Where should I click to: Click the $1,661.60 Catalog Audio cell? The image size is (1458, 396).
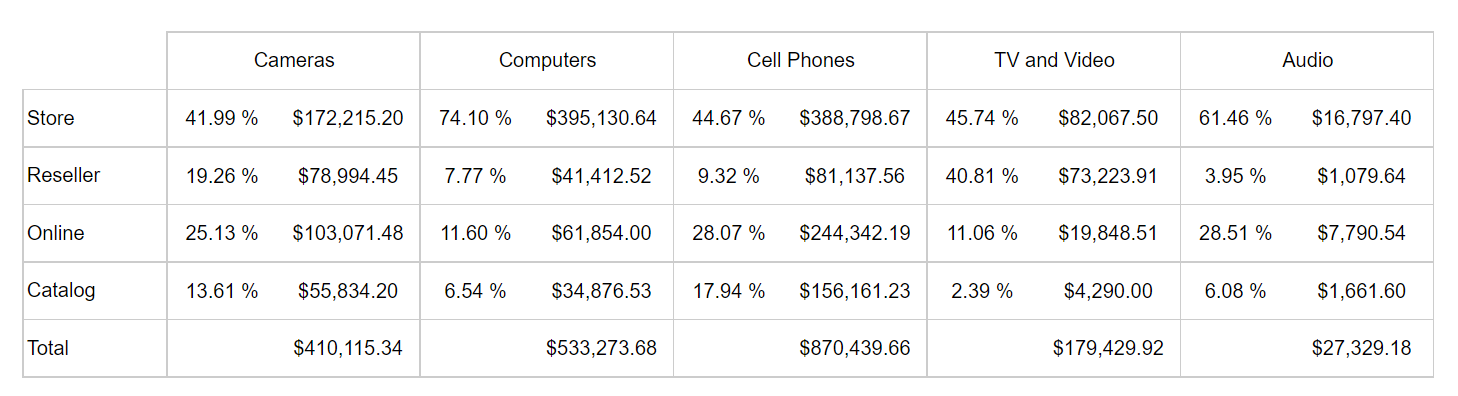pos(1361,291)
